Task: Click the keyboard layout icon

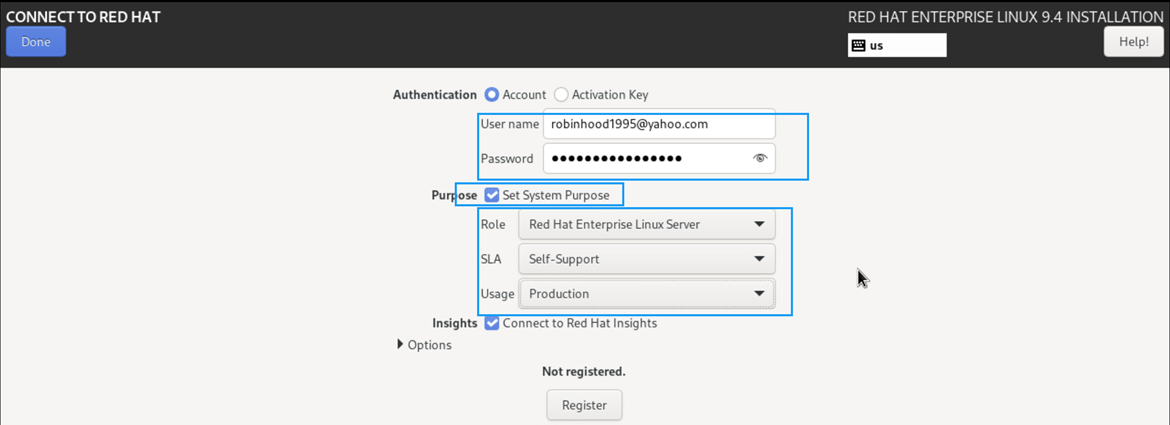Action: [x=858, y=45]
